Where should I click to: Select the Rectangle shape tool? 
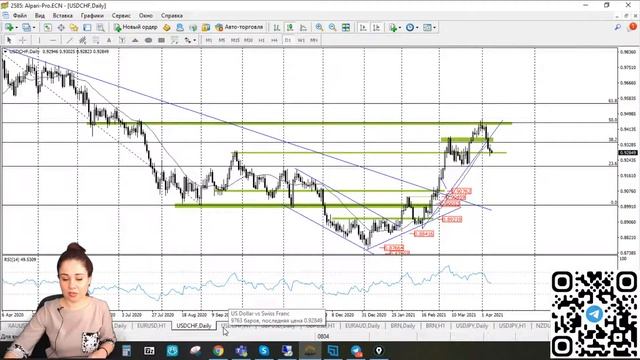162,40
